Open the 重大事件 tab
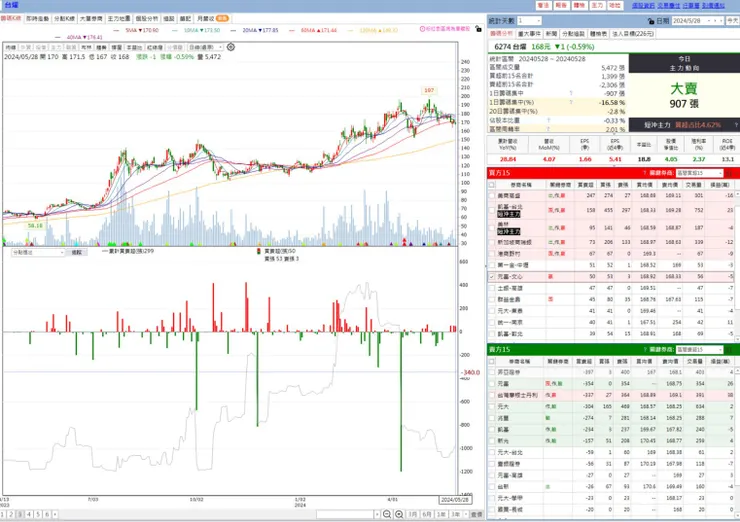 pos(529,34)
